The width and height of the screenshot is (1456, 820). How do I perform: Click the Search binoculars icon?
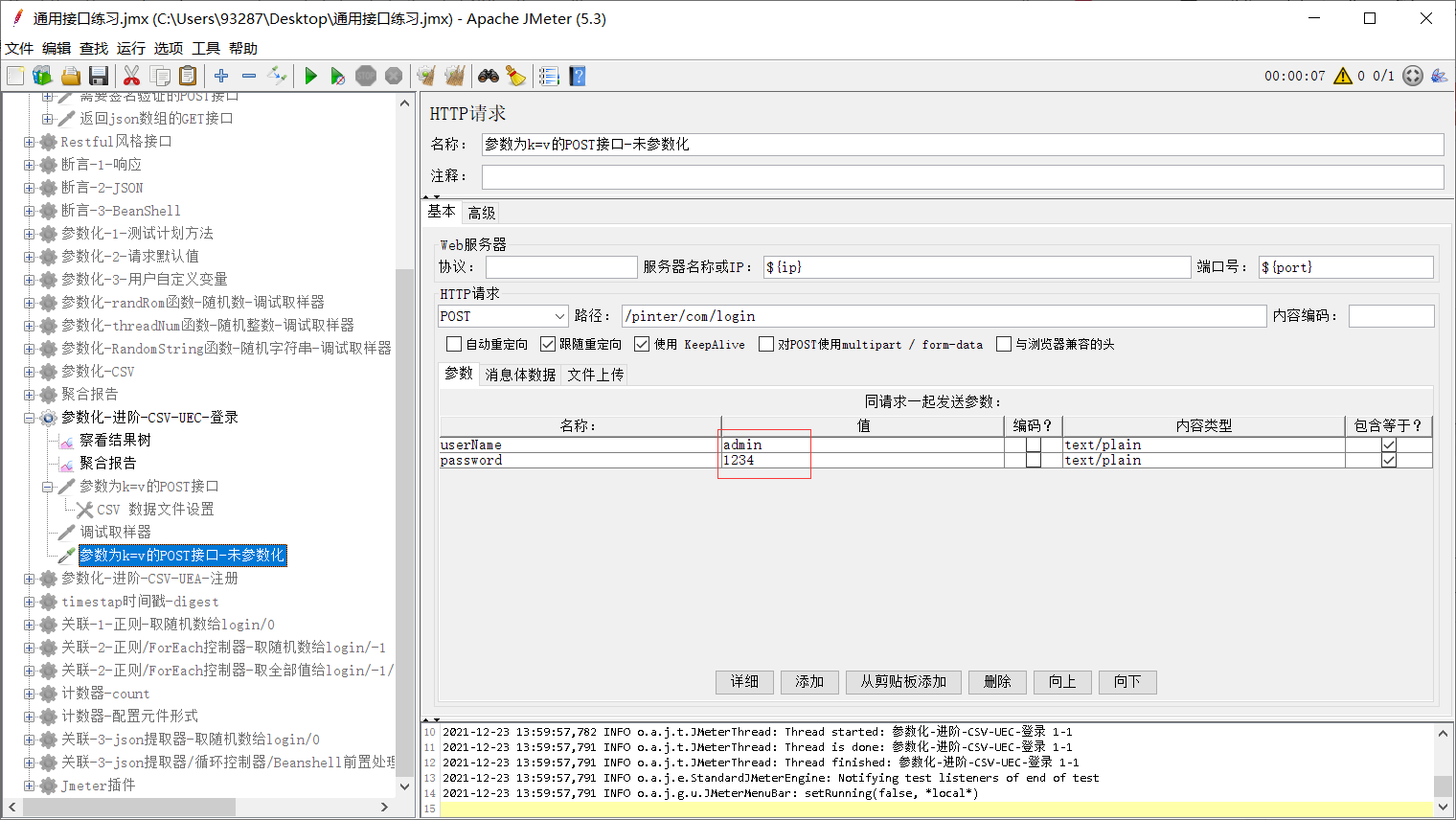tap(489, 76)
